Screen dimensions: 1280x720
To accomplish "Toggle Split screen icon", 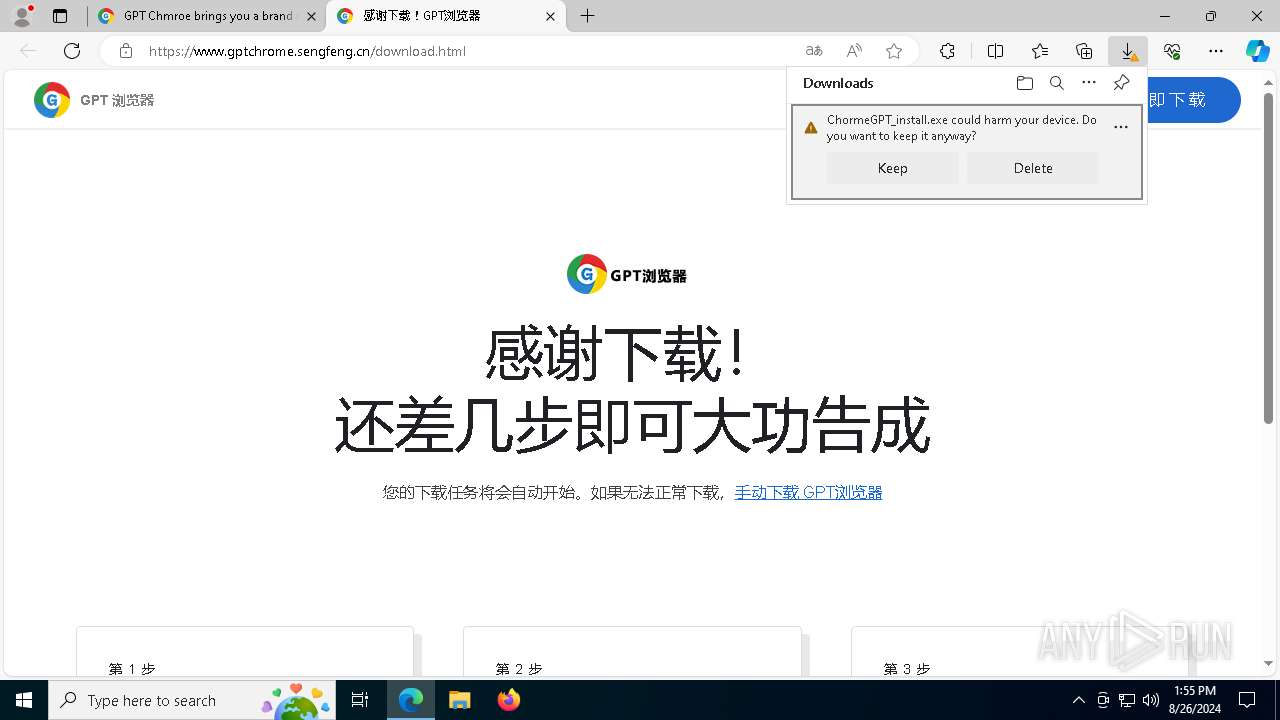I will pyautogui.click(x=995, y=51).
